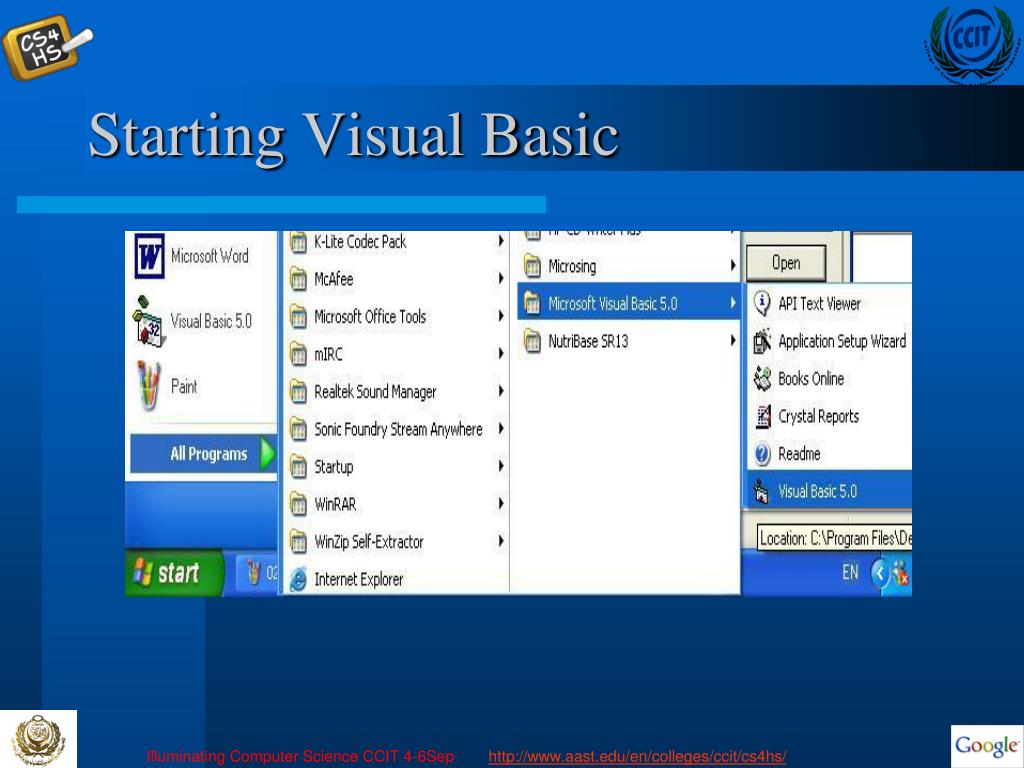Click the Startup folder icon
The image size is (1024, 768).
click(x=298, y=466)
